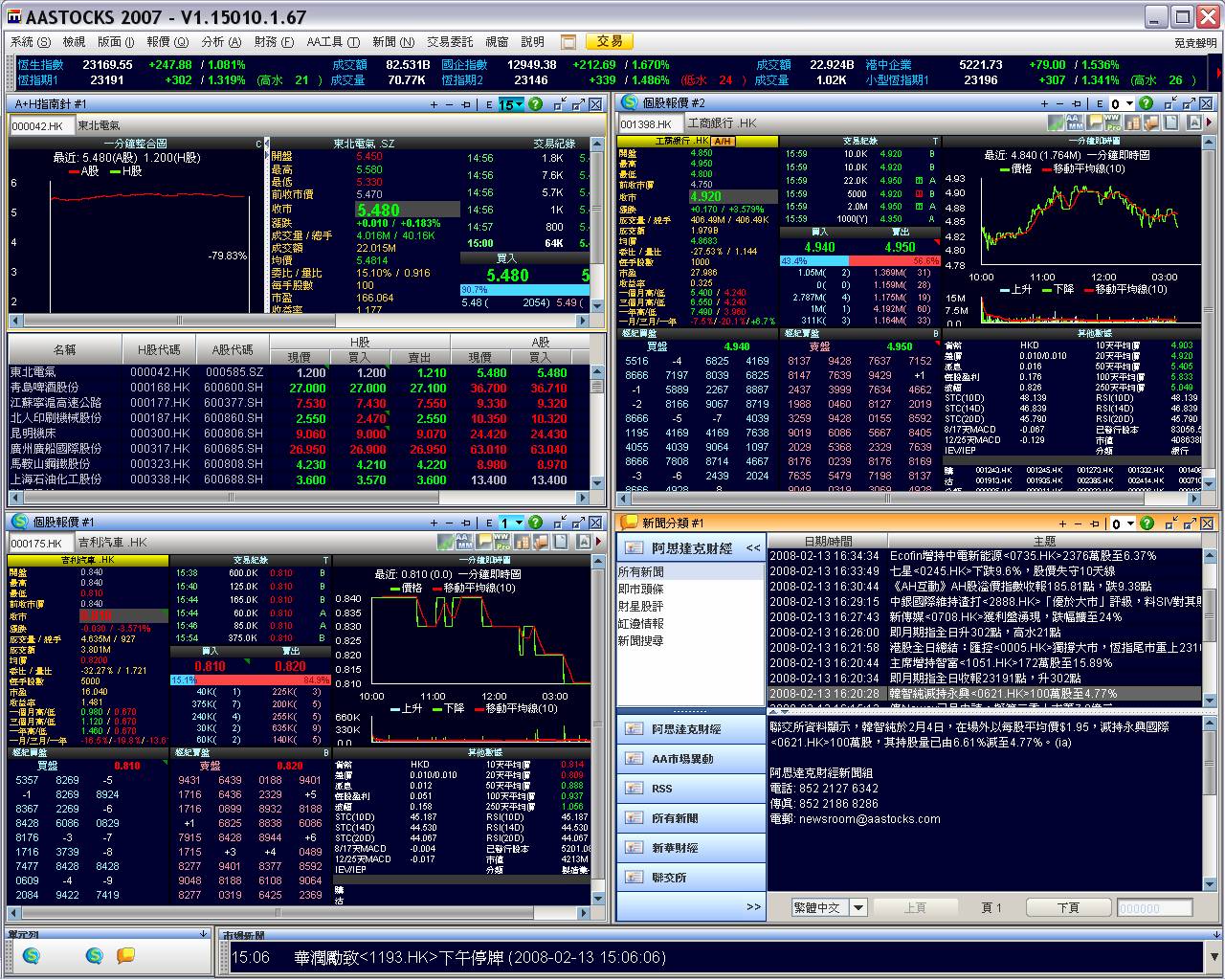
Task: Click the AA MM icon in 個股報價 #1
Action: pos(464,542)
